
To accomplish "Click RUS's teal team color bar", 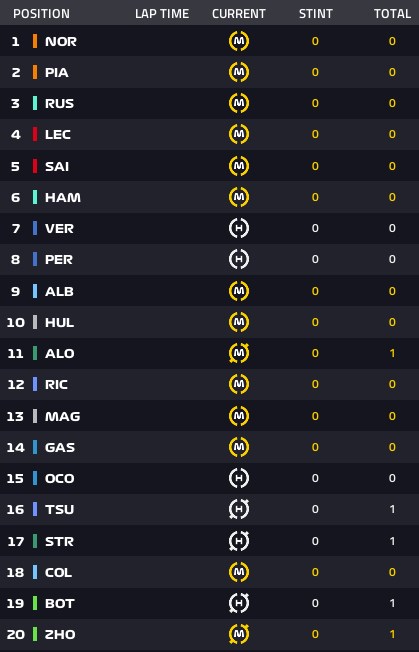I will click(x=35, y=103).
